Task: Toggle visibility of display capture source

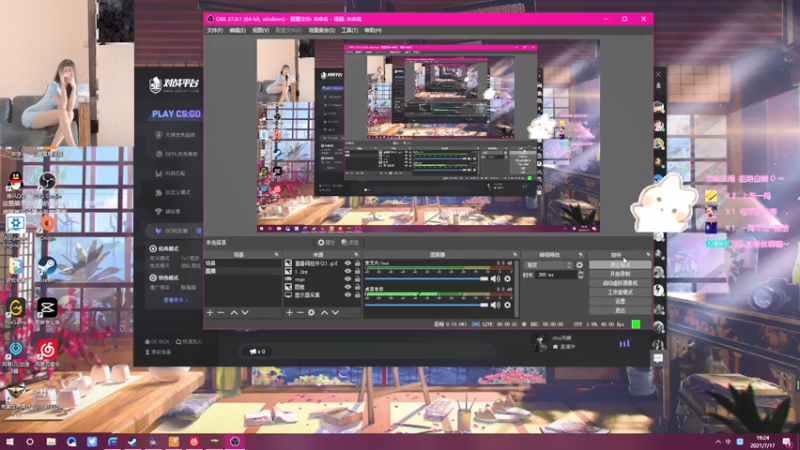Action: tap(347, 295)
